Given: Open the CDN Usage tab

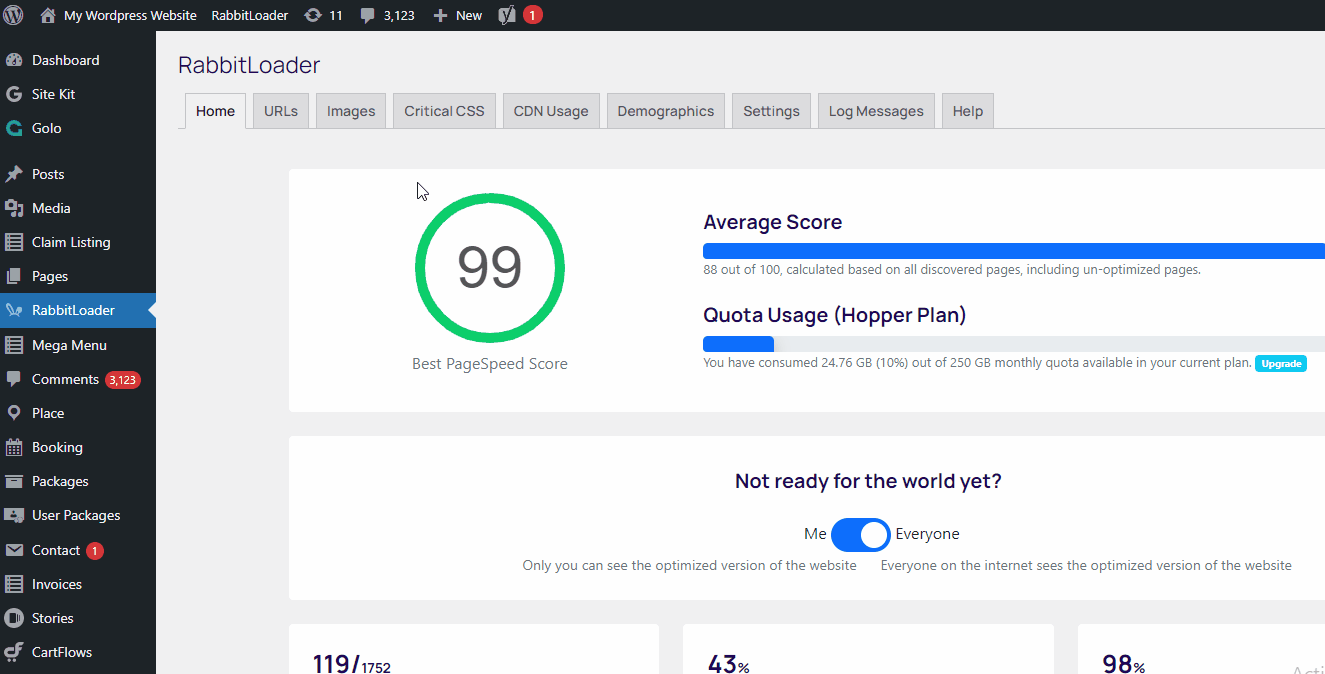Looking at the screenshot, I should pyautogui.click(x=551, y=111).
